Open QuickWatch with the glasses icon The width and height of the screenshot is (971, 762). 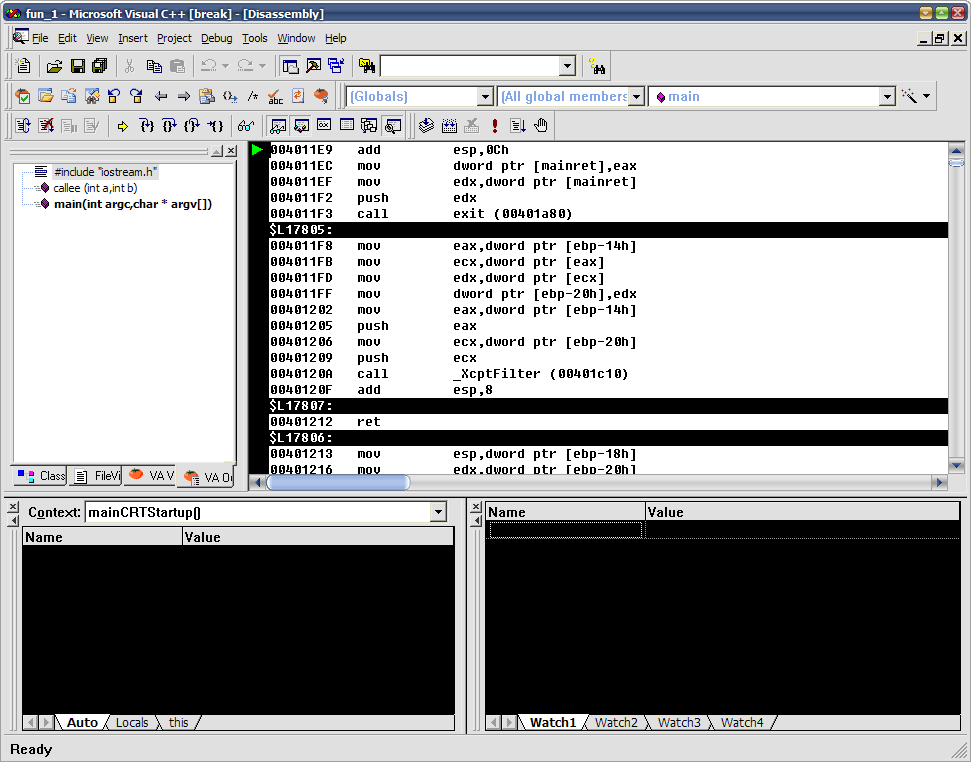245,126
